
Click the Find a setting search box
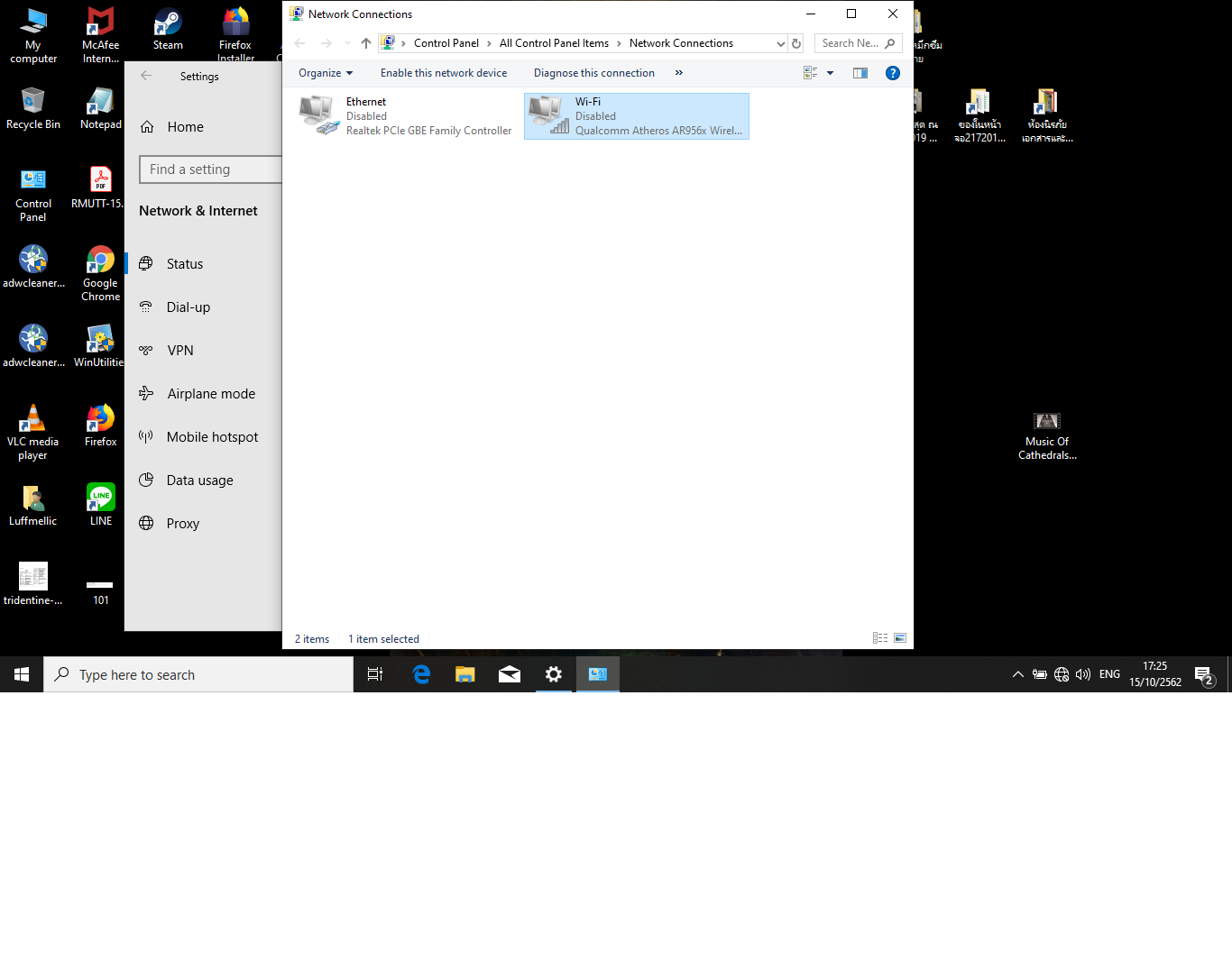(211, 169)
